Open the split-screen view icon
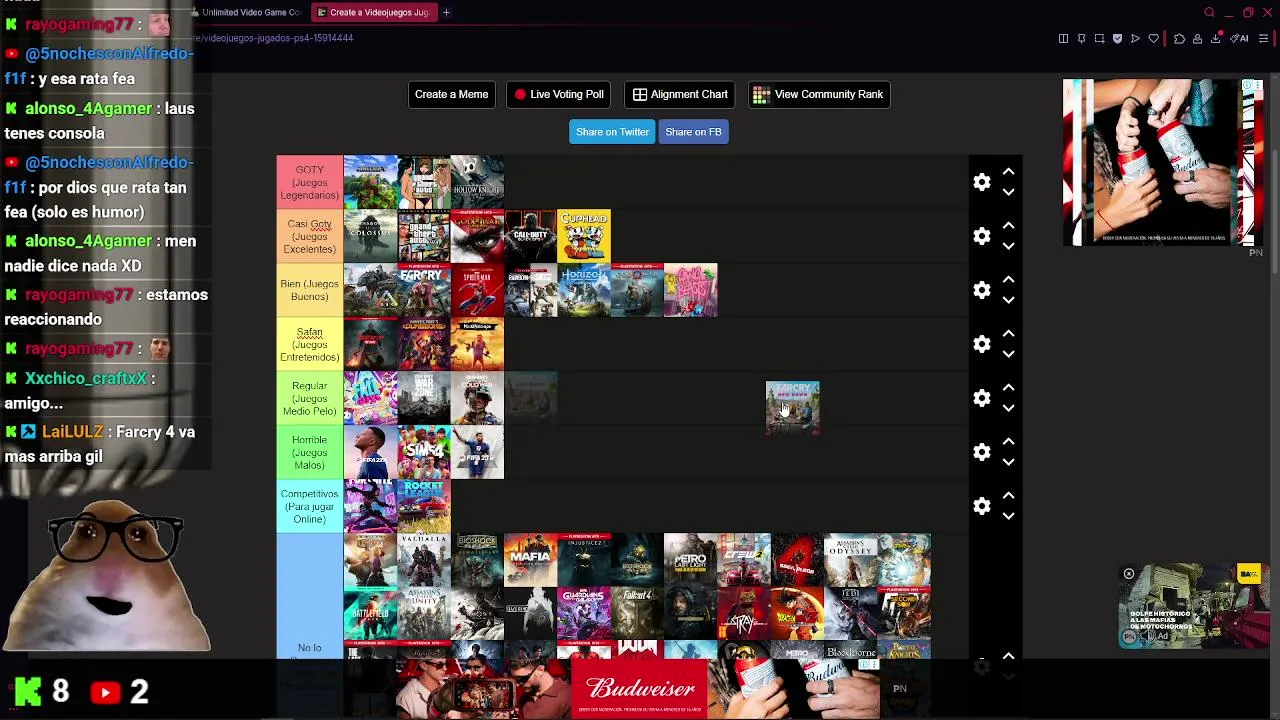The width and height of the screenshot is (1280, 720). pyautogui.click(x=1063, y=38)
